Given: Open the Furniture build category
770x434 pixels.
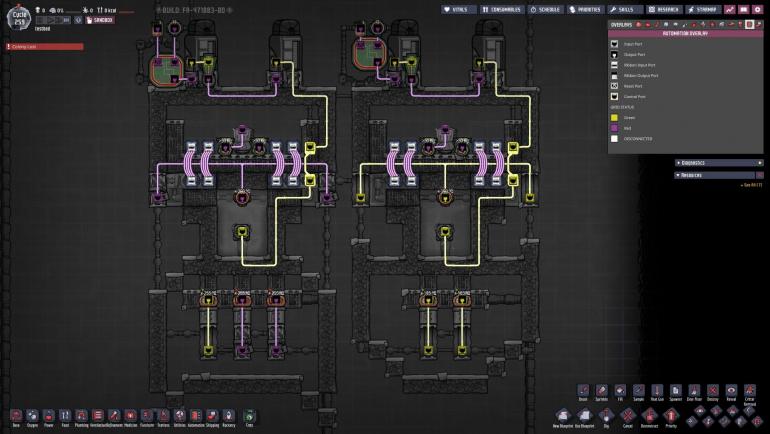Looking at the screenshot, I should pos(147,417).
